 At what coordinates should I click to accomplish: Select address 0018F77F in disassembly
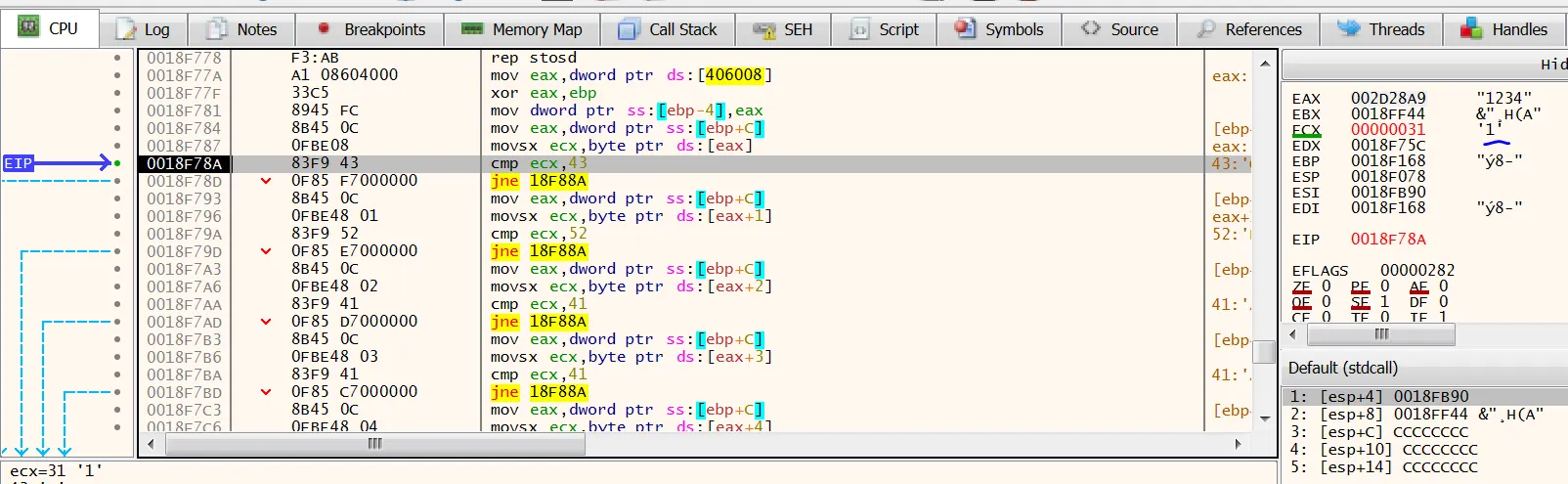point(184,93)
